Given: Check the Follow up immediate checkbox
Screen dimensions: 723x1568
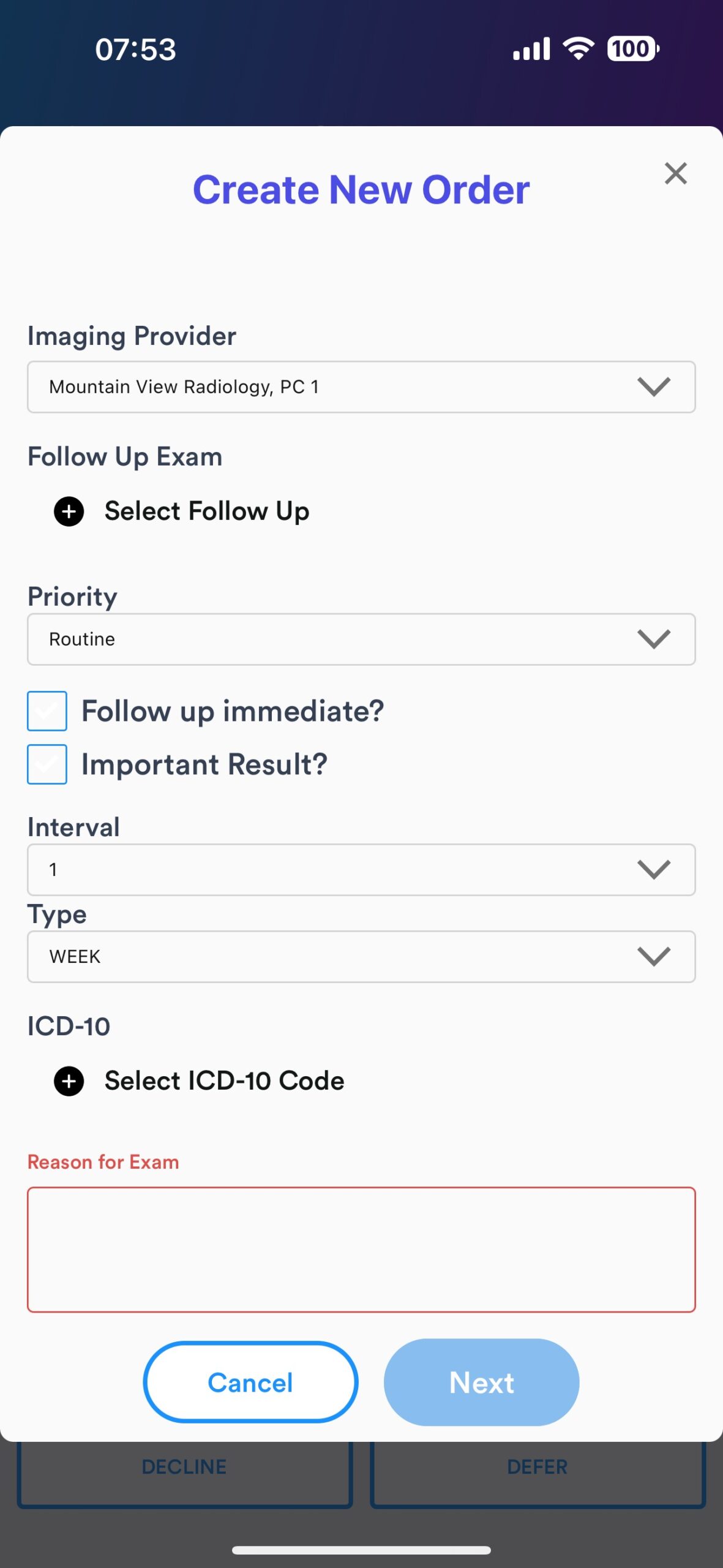Looking at the screenshot, I should (x=47, y=711).
